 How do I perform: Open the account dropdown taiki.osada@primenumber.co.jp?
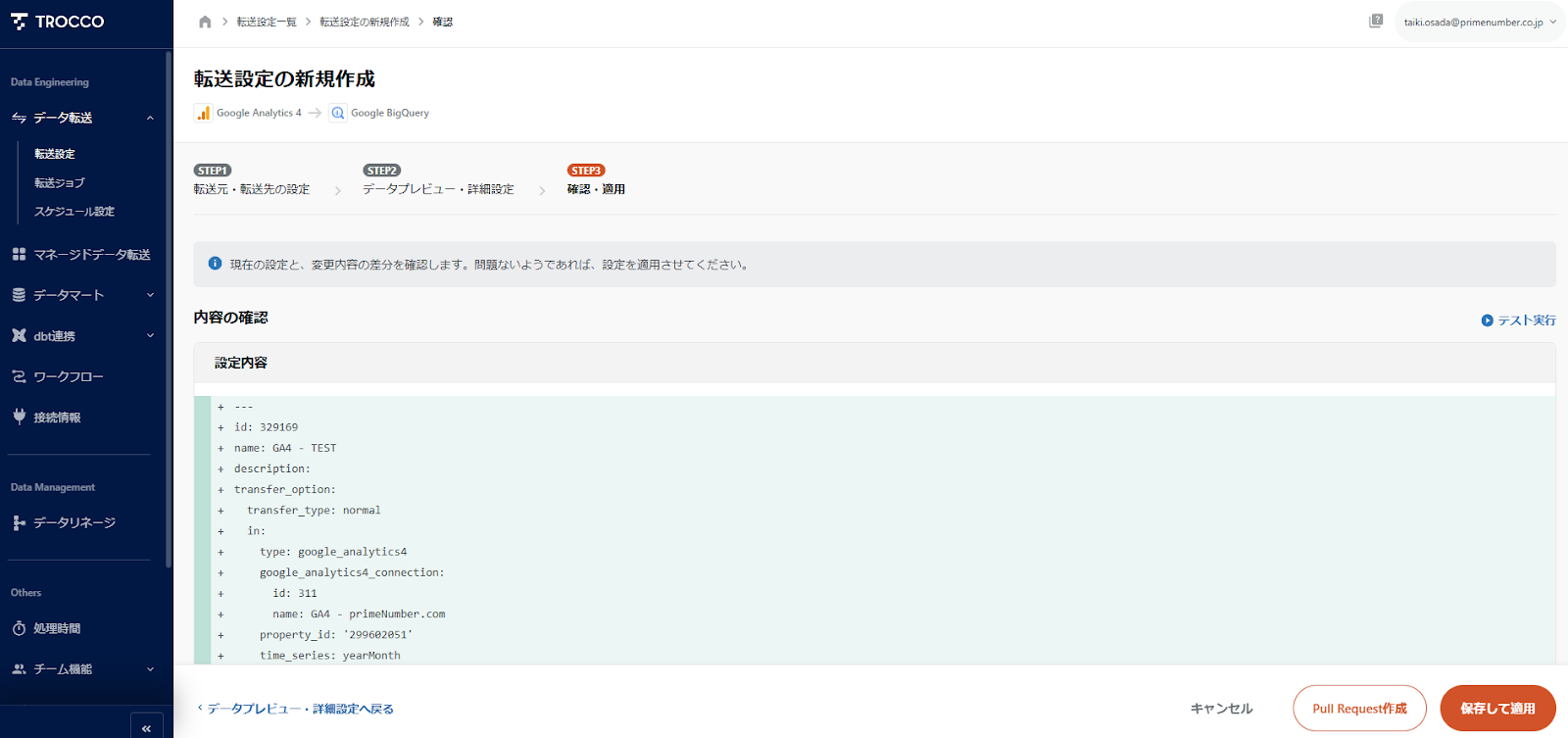click(1479, 22)
